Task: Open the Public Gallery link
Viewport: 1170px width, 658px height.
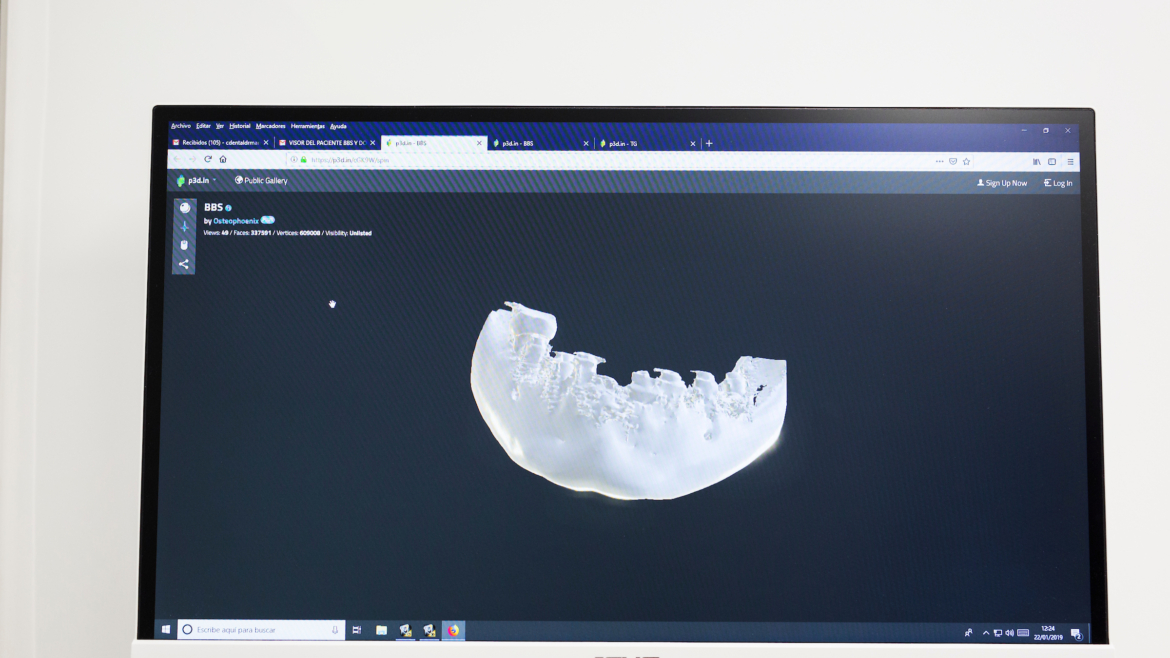Action: point(261,181)
